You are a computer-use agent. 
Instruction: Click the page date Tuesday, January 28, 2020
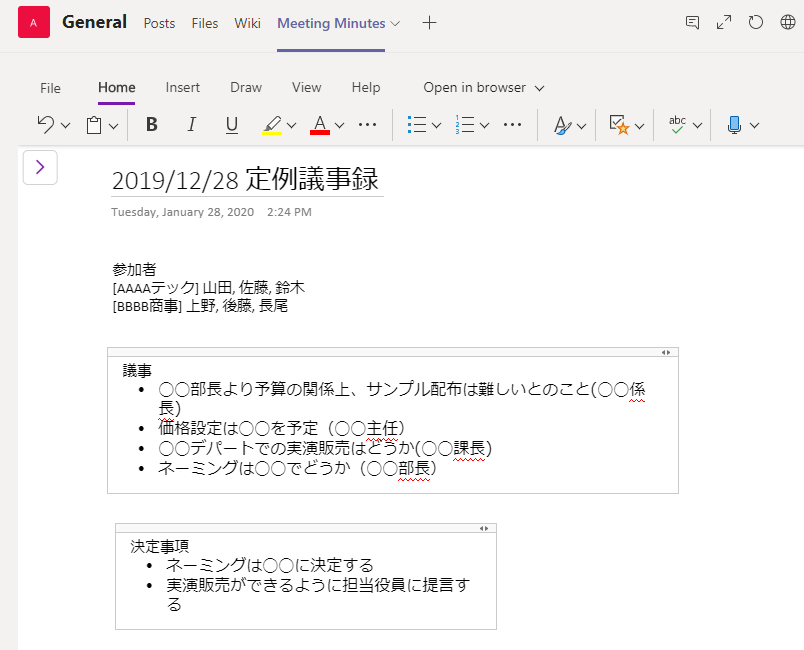[x=183, y=212]
